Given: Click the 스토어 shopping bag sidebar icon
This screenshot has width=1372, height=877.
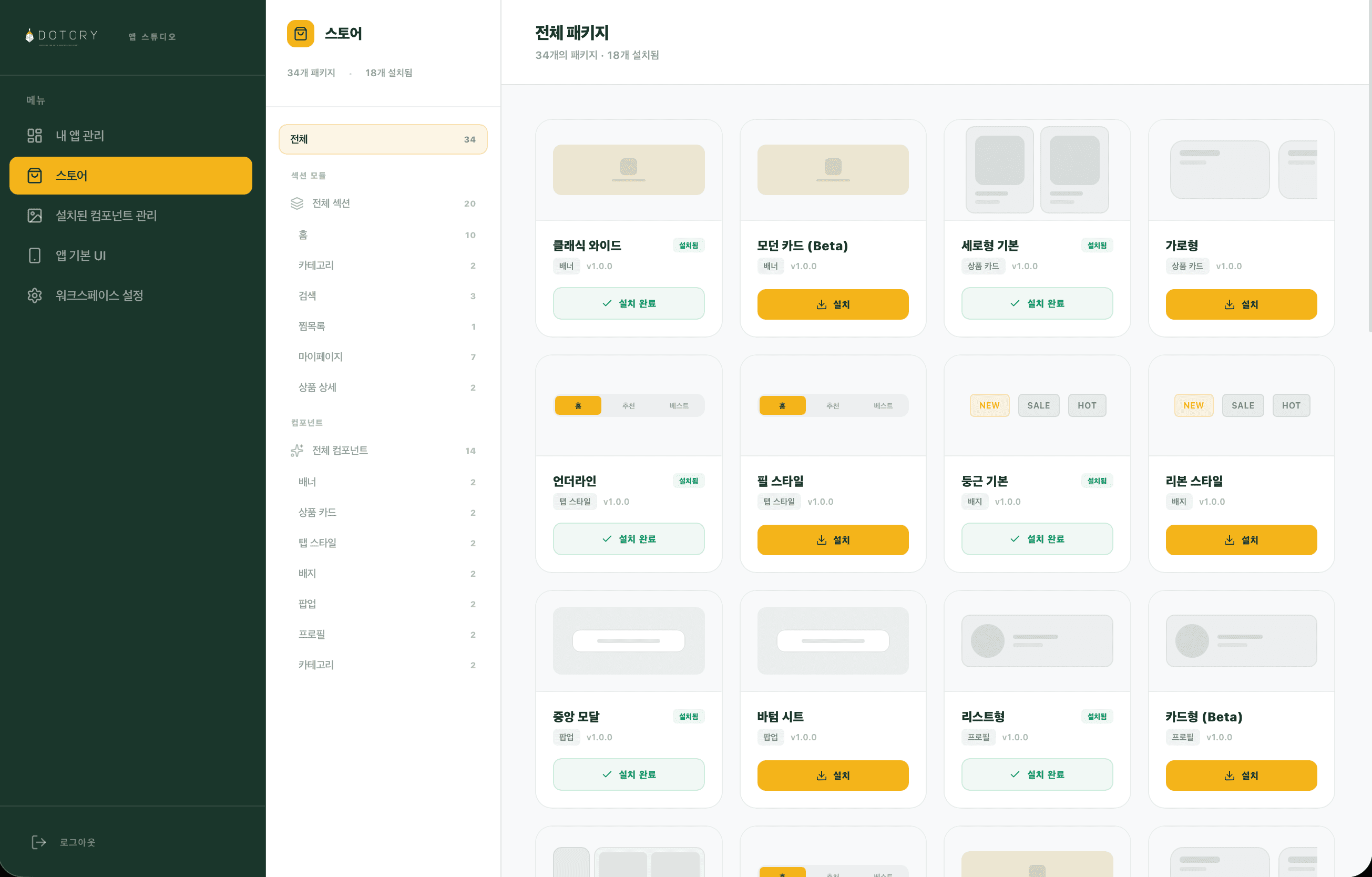Looking at the screenshot, I should (35, 176).
